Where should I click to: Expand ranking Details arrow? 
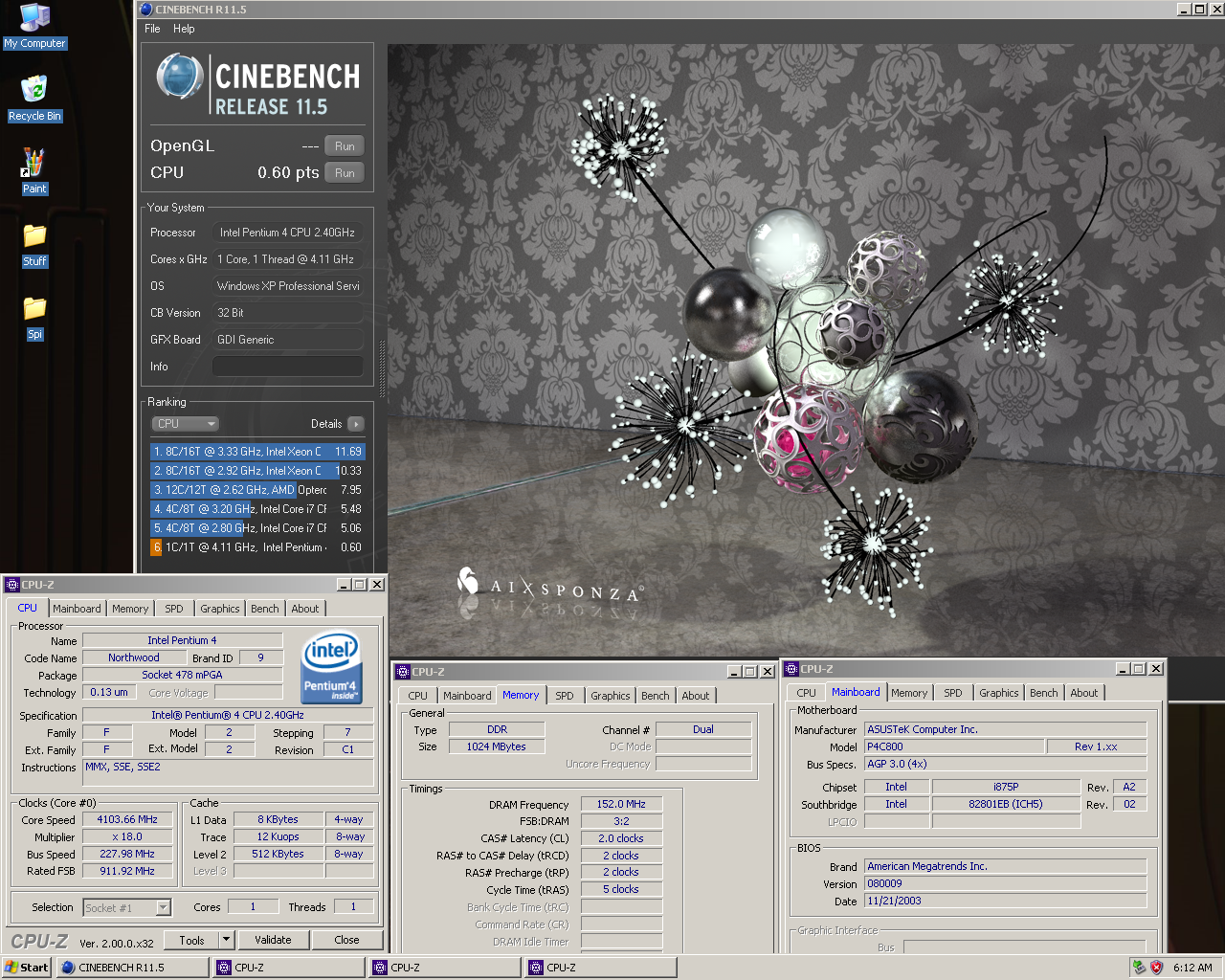point(355,424)
